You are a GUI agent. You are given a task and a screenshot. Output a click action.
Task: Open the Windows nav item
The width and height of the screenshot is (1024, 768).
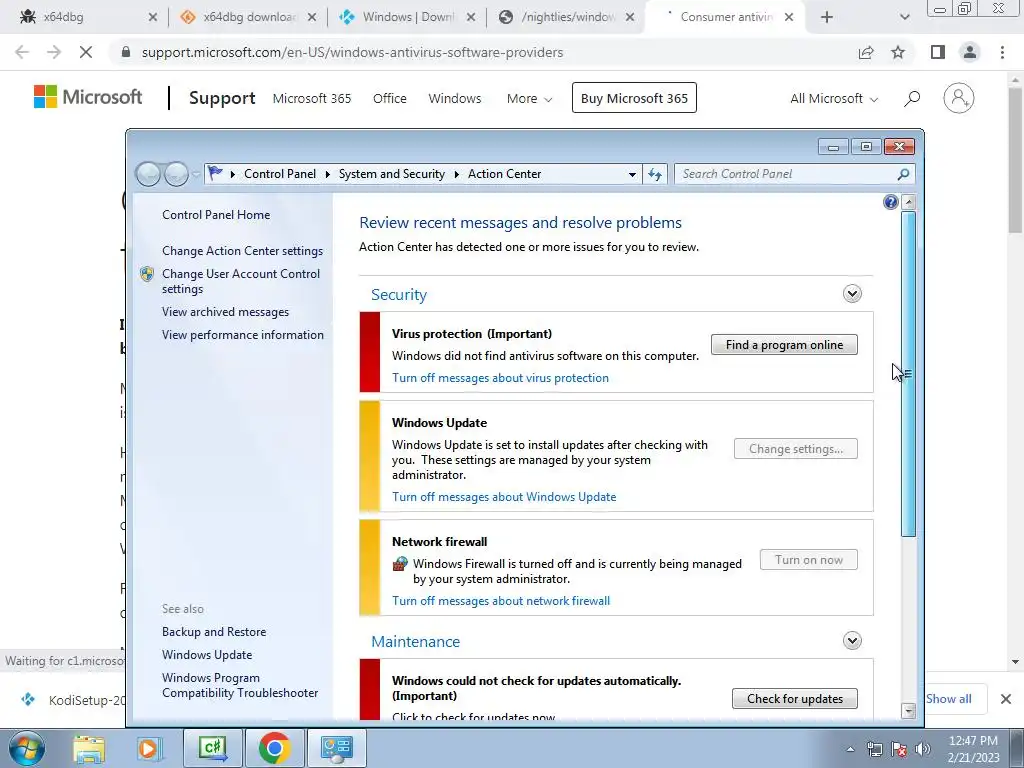[x=455, y=99]
